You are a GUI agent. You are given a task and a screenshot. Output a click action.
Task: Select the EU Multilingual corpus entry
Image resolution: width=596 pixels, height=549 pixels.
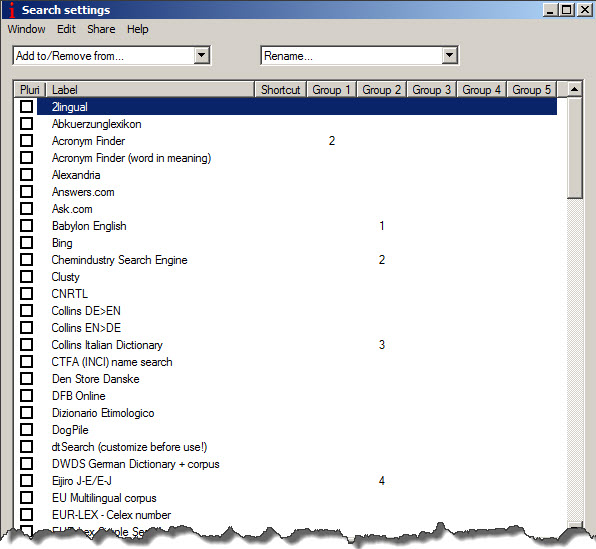pyautogui.click(x=104, y=498)
